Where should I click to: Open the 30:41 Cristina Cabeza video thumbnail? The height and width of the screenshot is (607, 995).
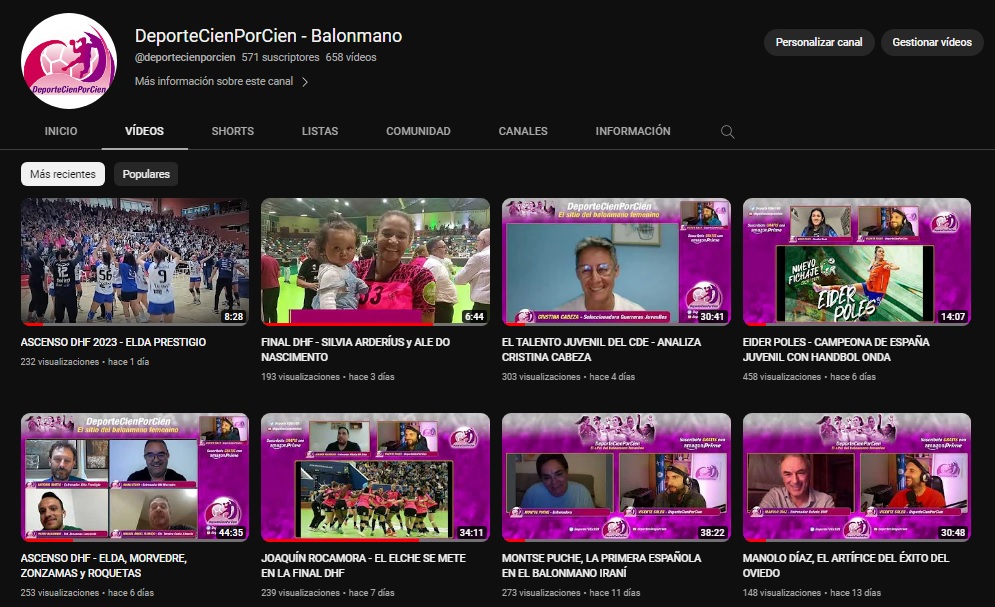[x=616, y=262]
